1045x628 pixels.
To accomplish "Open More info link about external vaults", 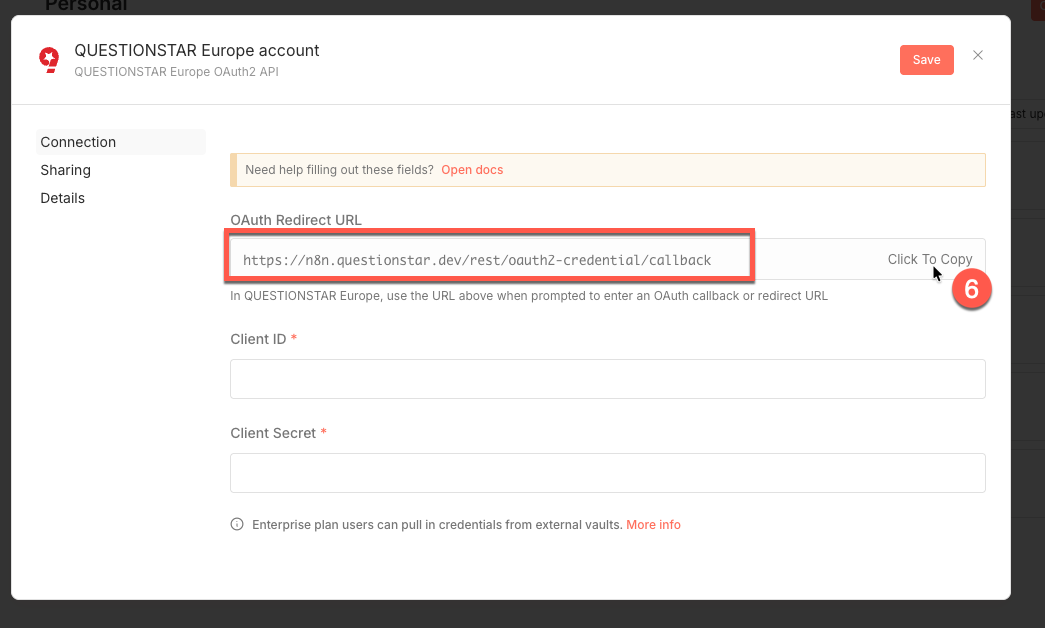I will (653, 525).
